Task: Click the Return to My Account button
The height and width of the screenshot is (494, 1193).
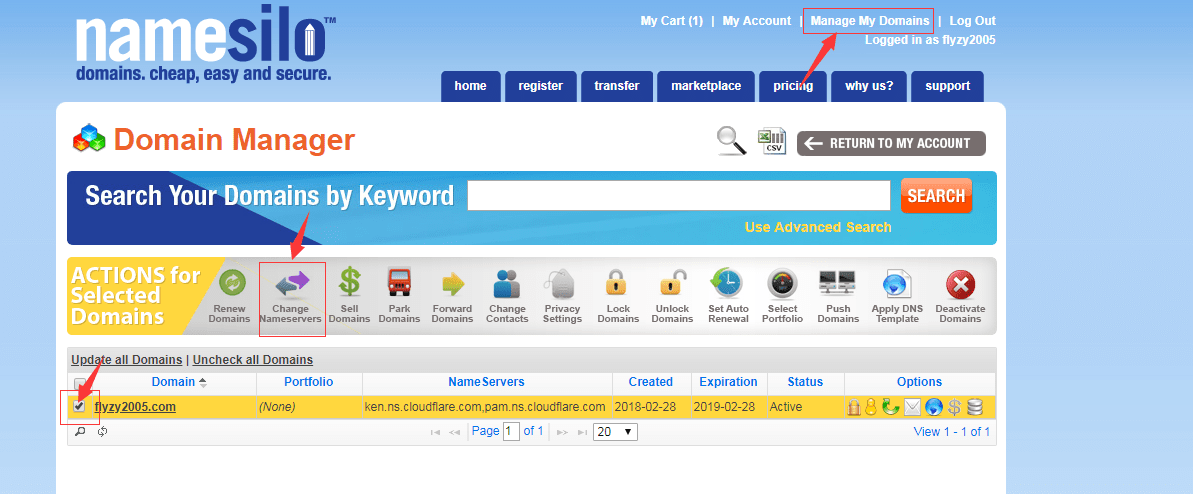Action: [x=891, y=143]
